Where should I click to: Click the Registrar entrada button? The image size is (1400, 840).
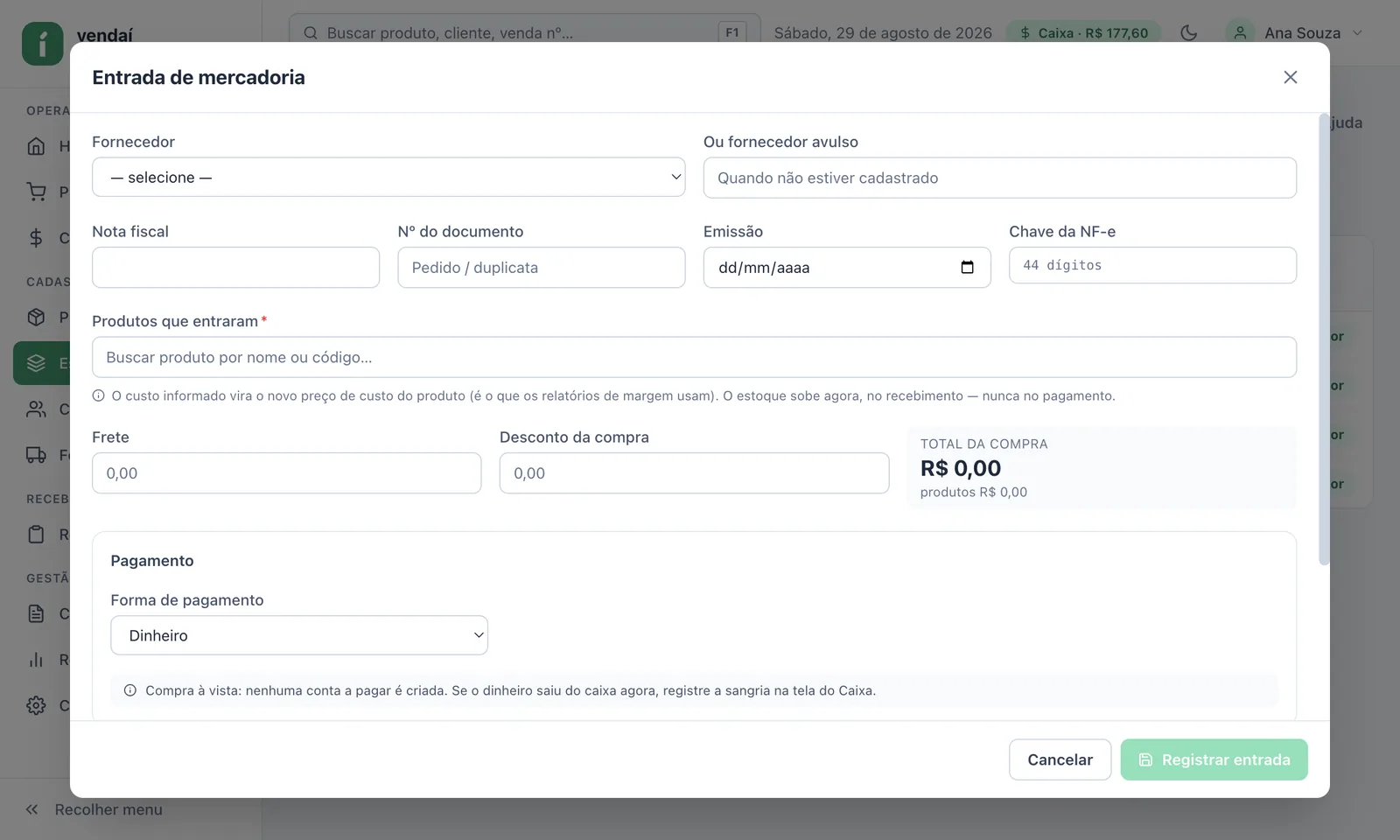click(x=1214, y=759)
